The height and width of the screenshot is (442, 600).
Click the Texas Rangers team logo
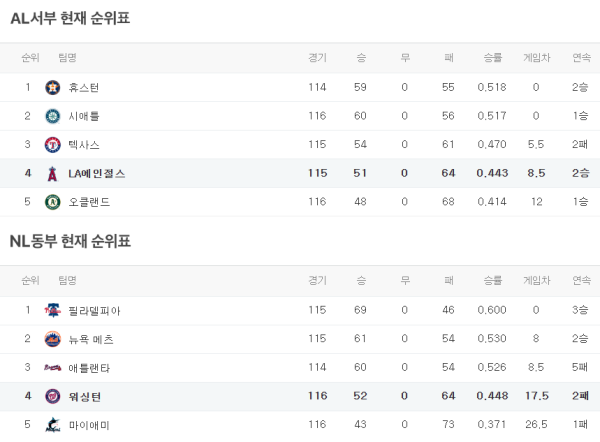[52, 145]
